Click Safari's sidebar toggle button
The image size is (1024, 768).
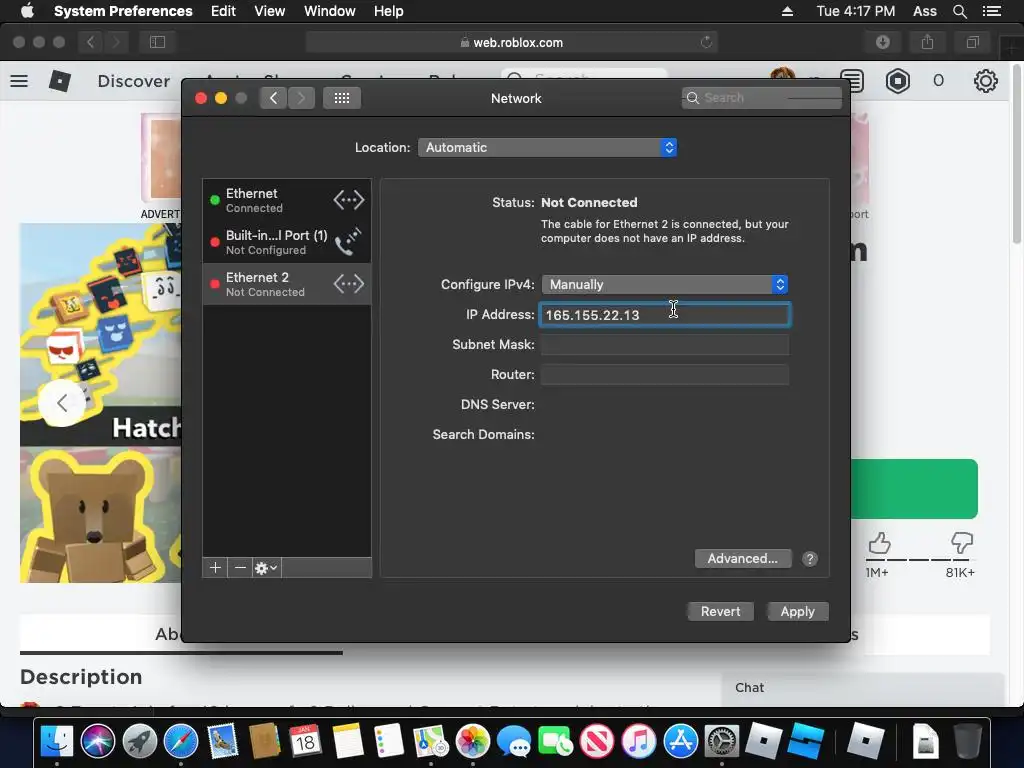[x=157, y=42]
